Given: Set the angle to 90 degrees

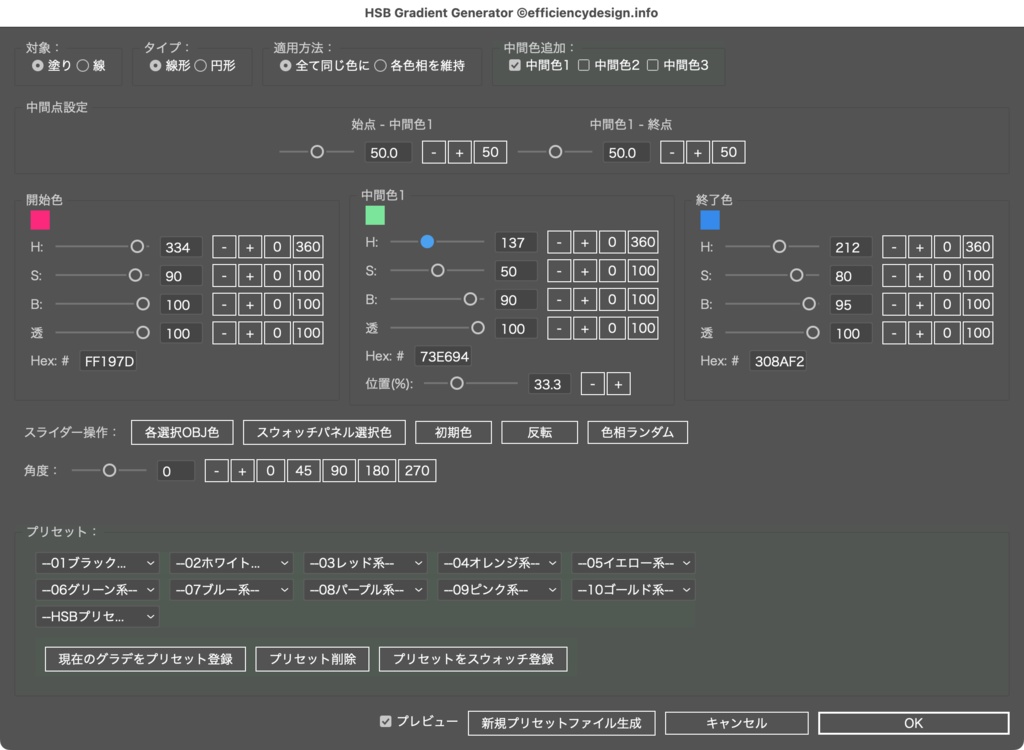Looking at the screenshot, I should tap(339, 470).
